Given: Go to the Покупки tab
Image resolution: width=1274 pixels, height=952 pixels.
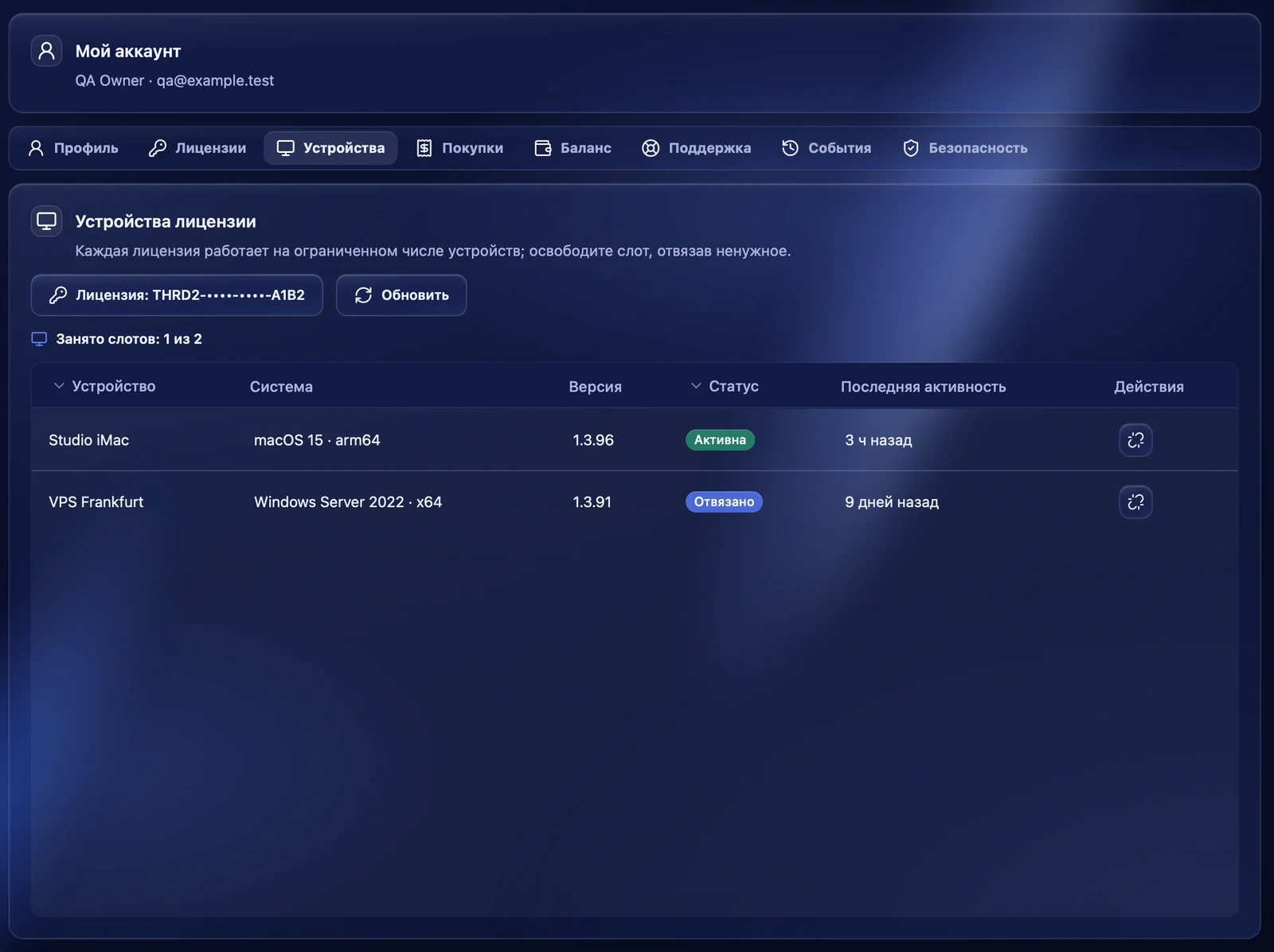Looking at the screenshot, I should pyautogui.click(x=459, y=148).
